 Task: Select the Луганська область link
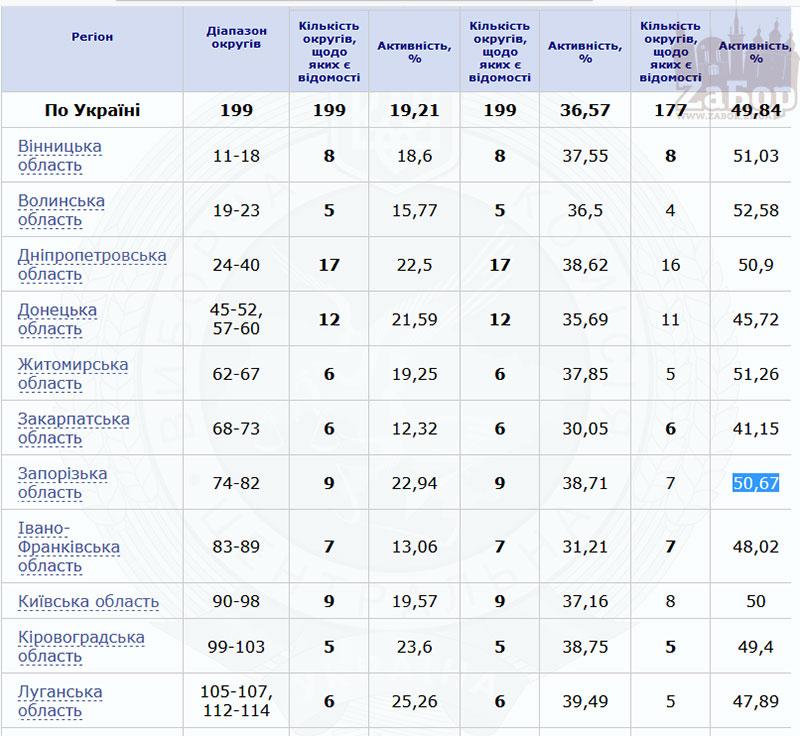point(60,702)
